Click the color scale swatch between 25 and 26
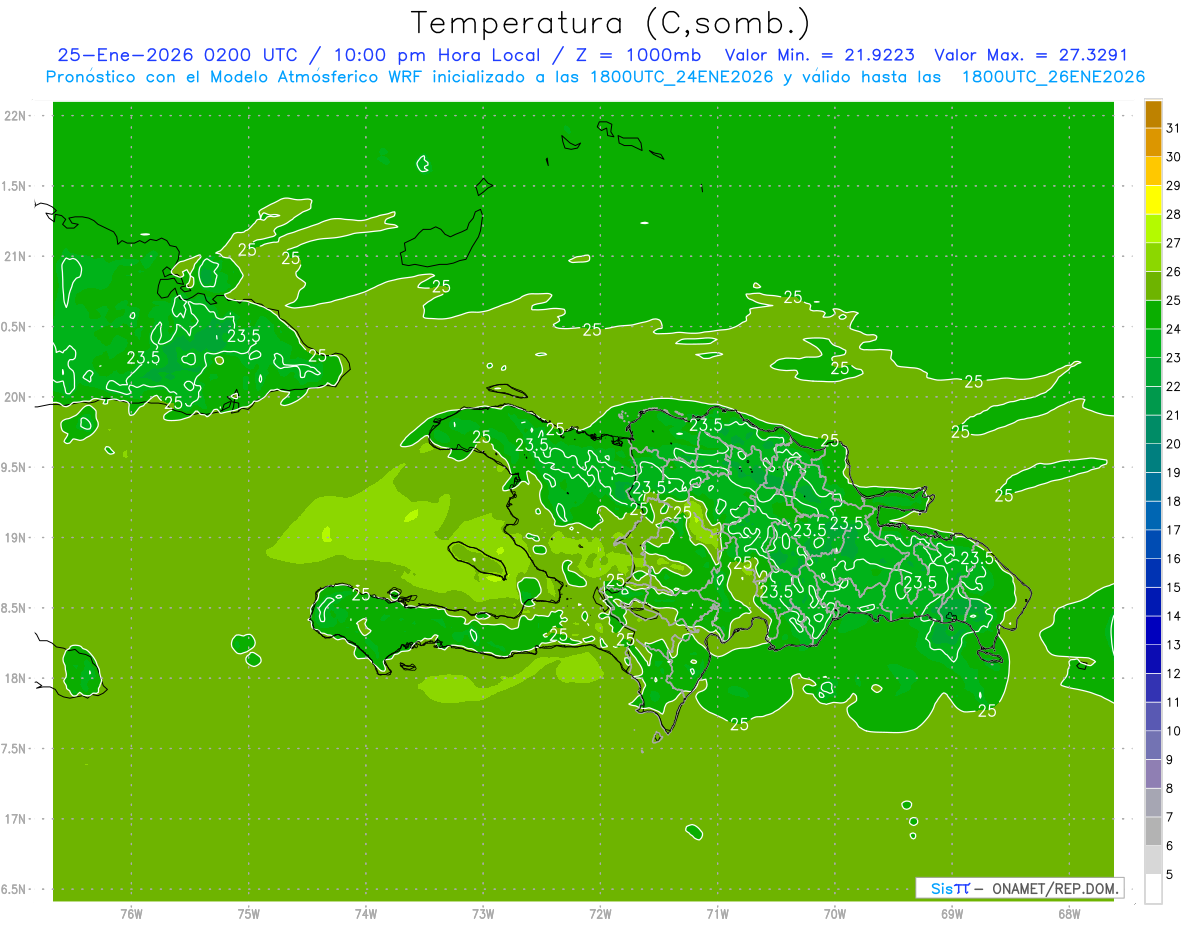The image size is (1200, 927). pos(1153,286)
